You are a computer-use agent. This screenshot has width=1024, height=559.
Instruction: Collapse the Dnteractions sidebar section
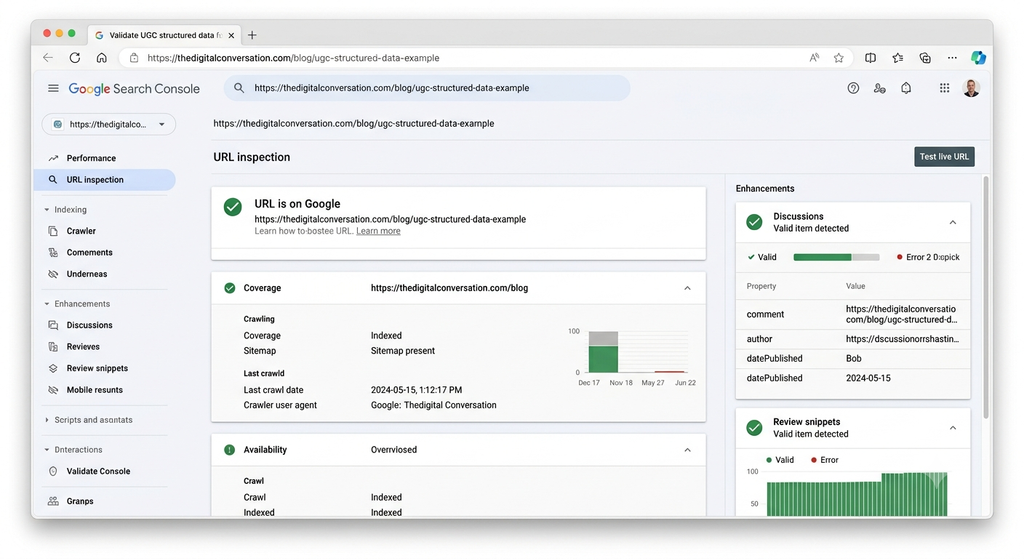coord(46,450)
